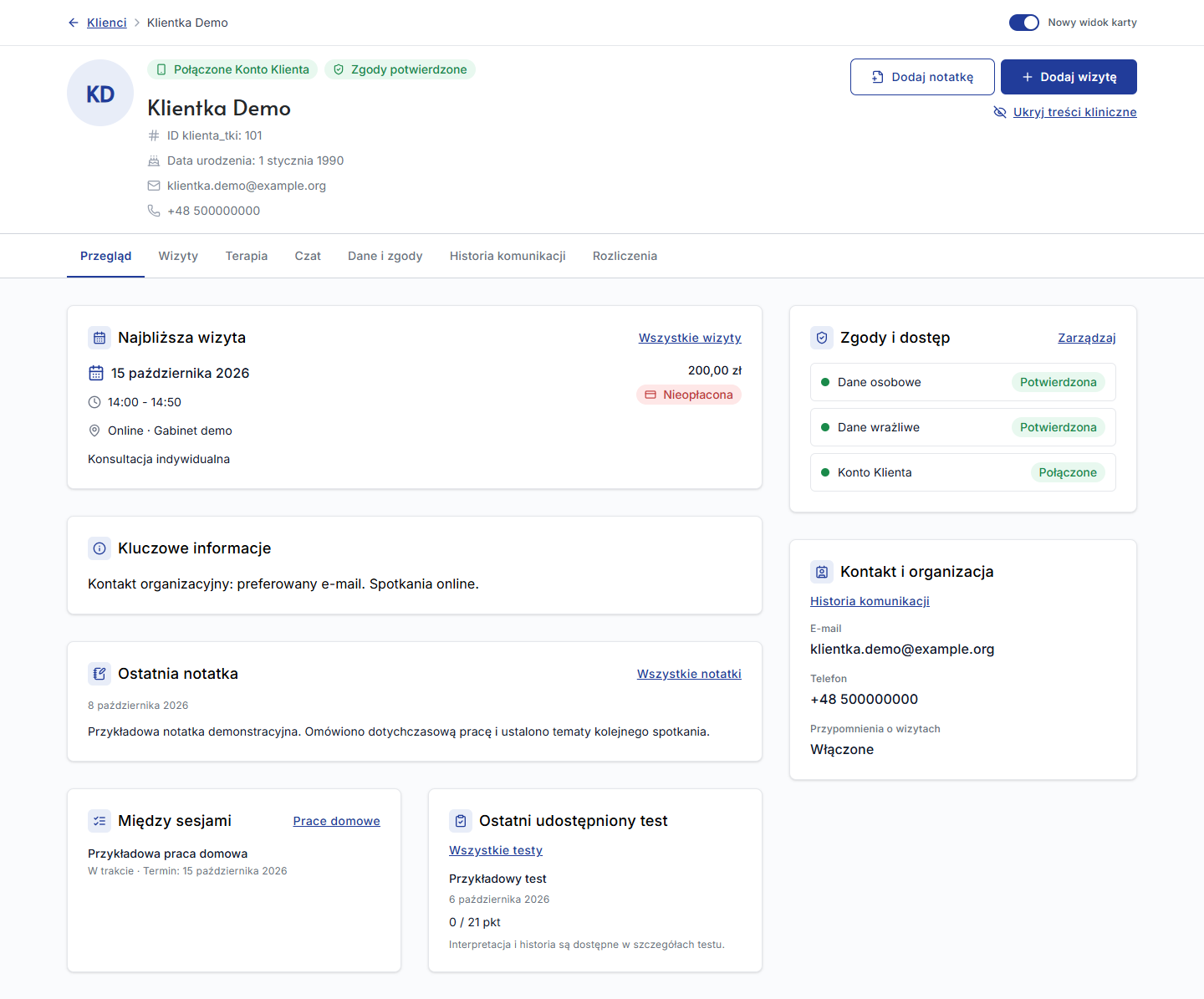Image resolution: width=1204 pixels, height=999 pixels.
Task: Click the phone icon beside +48 500000000
Action: [154, 211]
